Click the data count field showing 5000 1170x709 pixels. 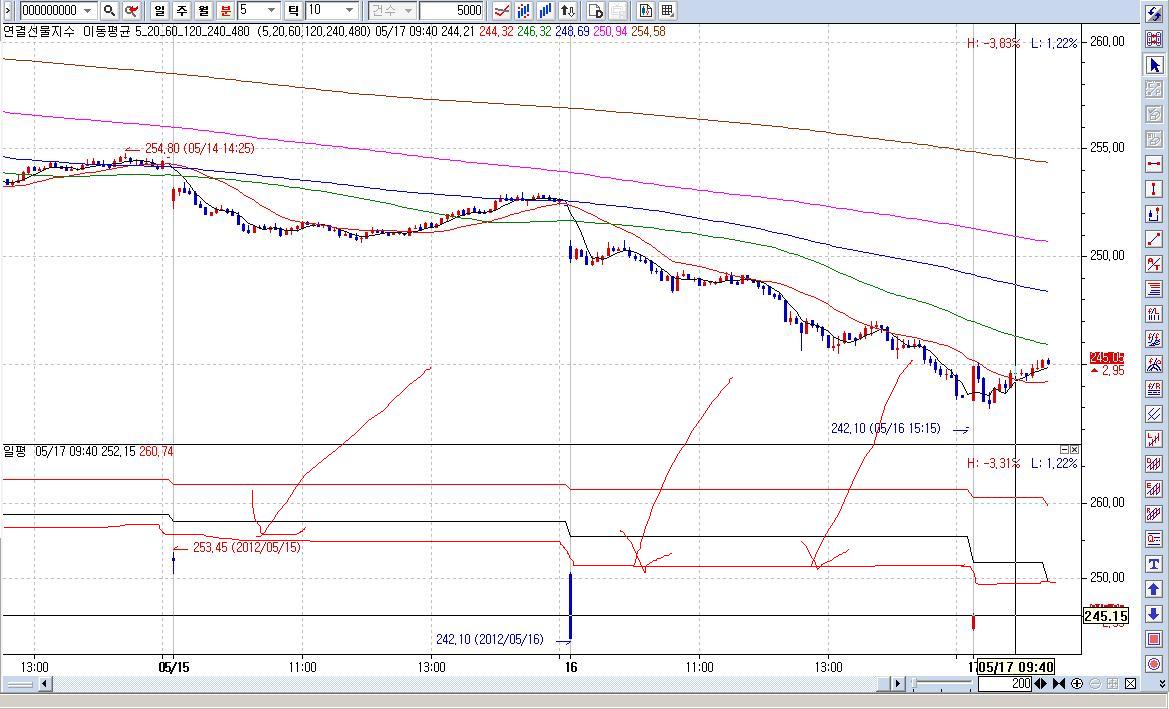451,10
